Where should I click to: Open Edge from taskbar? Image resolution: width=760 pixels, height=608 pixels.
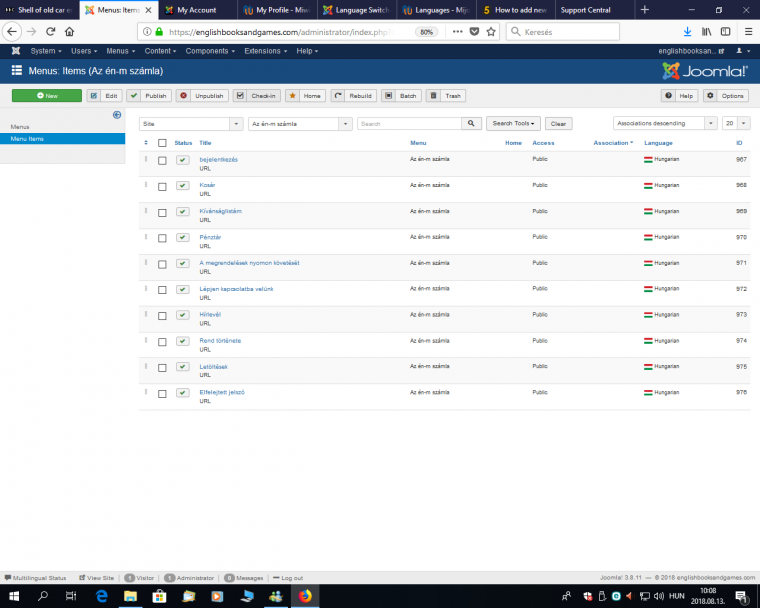pyautogui.click(x=101, y=596)
